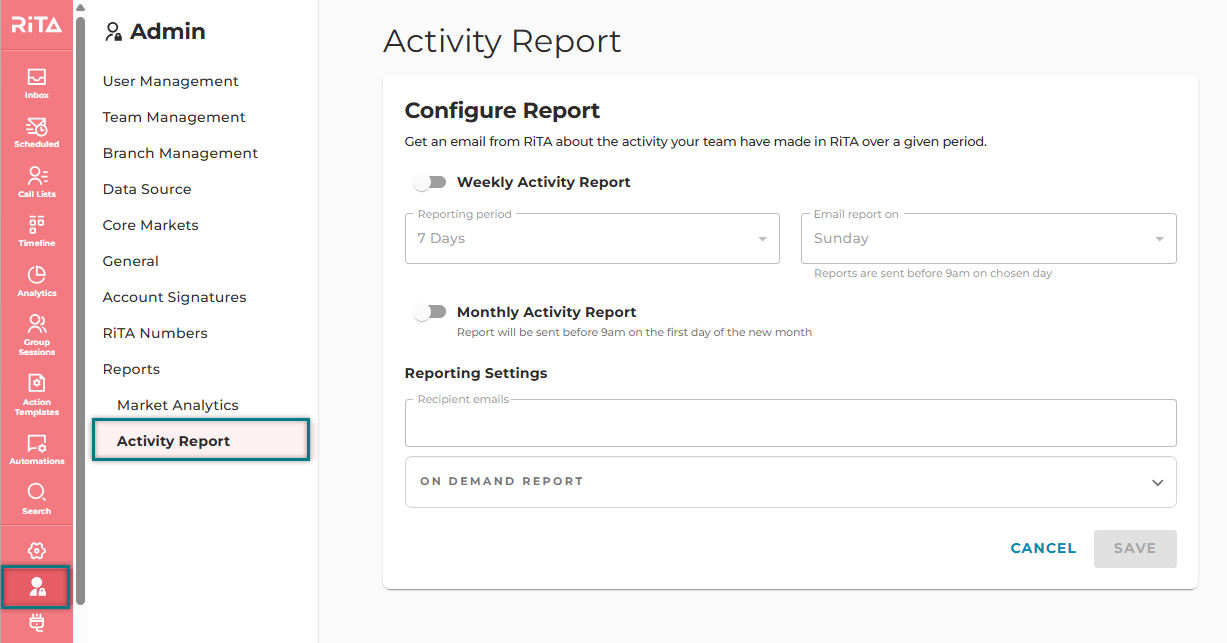Screen dimensions: 1227x643
Task: Click the Admin user icon in sidebar
Action: tap(36, 587)
